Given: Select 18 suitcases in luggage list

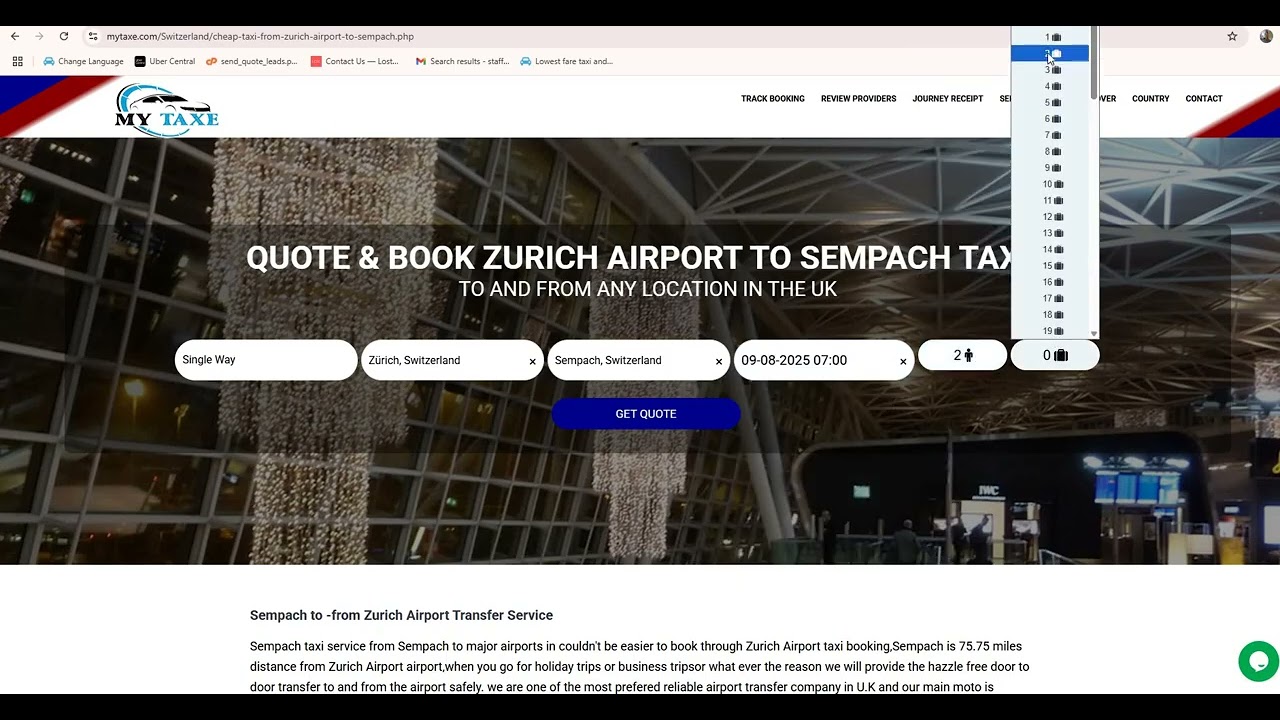Looking at the screenshot, I should [1050, 315].
